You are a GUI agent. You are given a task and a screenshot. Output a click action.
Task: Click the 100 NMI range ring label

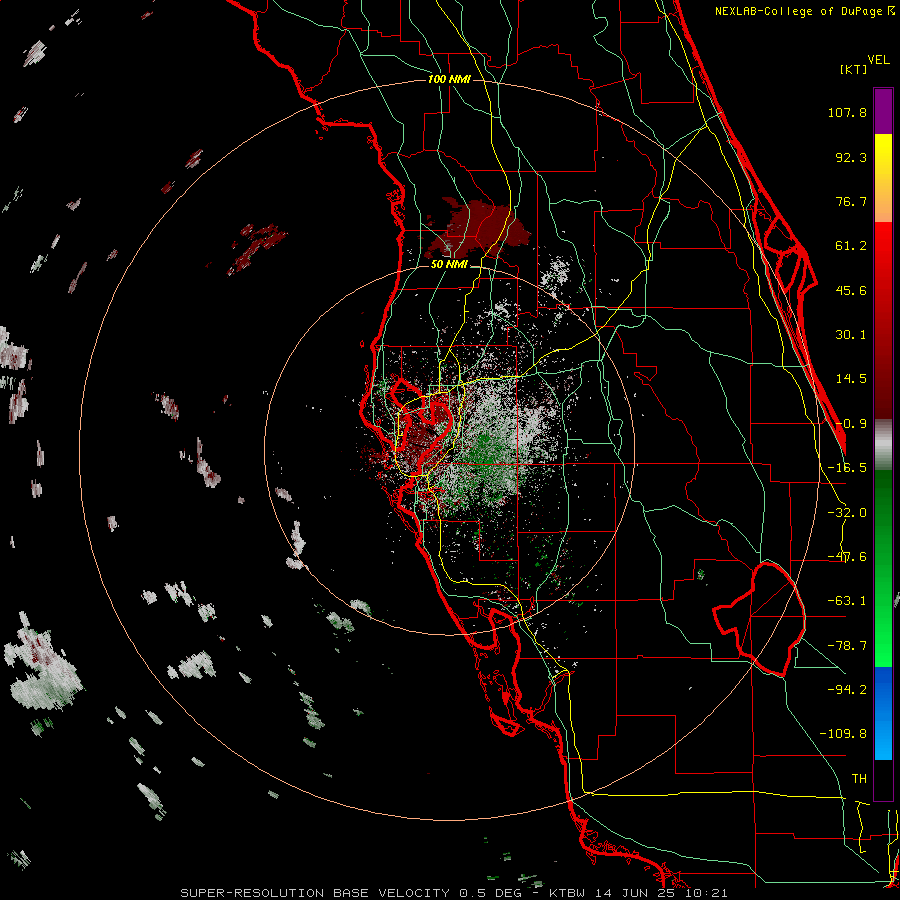(x=449, y=79)
